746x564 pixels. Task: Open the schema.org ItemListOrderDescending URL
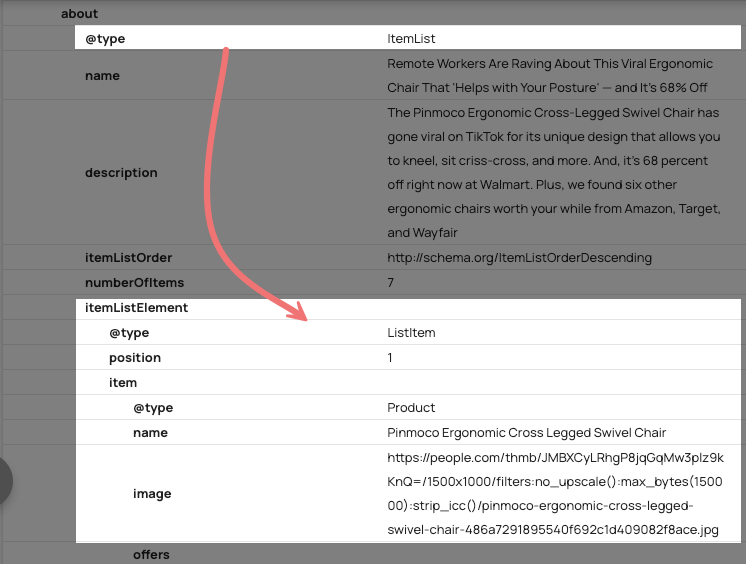519,257
